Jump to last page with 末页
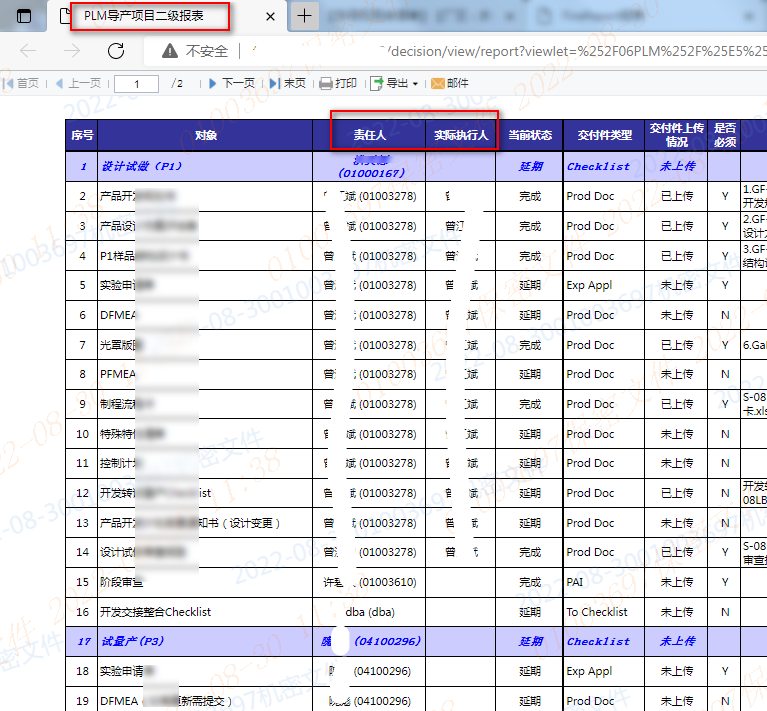Viewport: 767px width, 711px height. [x=288, y=84]
